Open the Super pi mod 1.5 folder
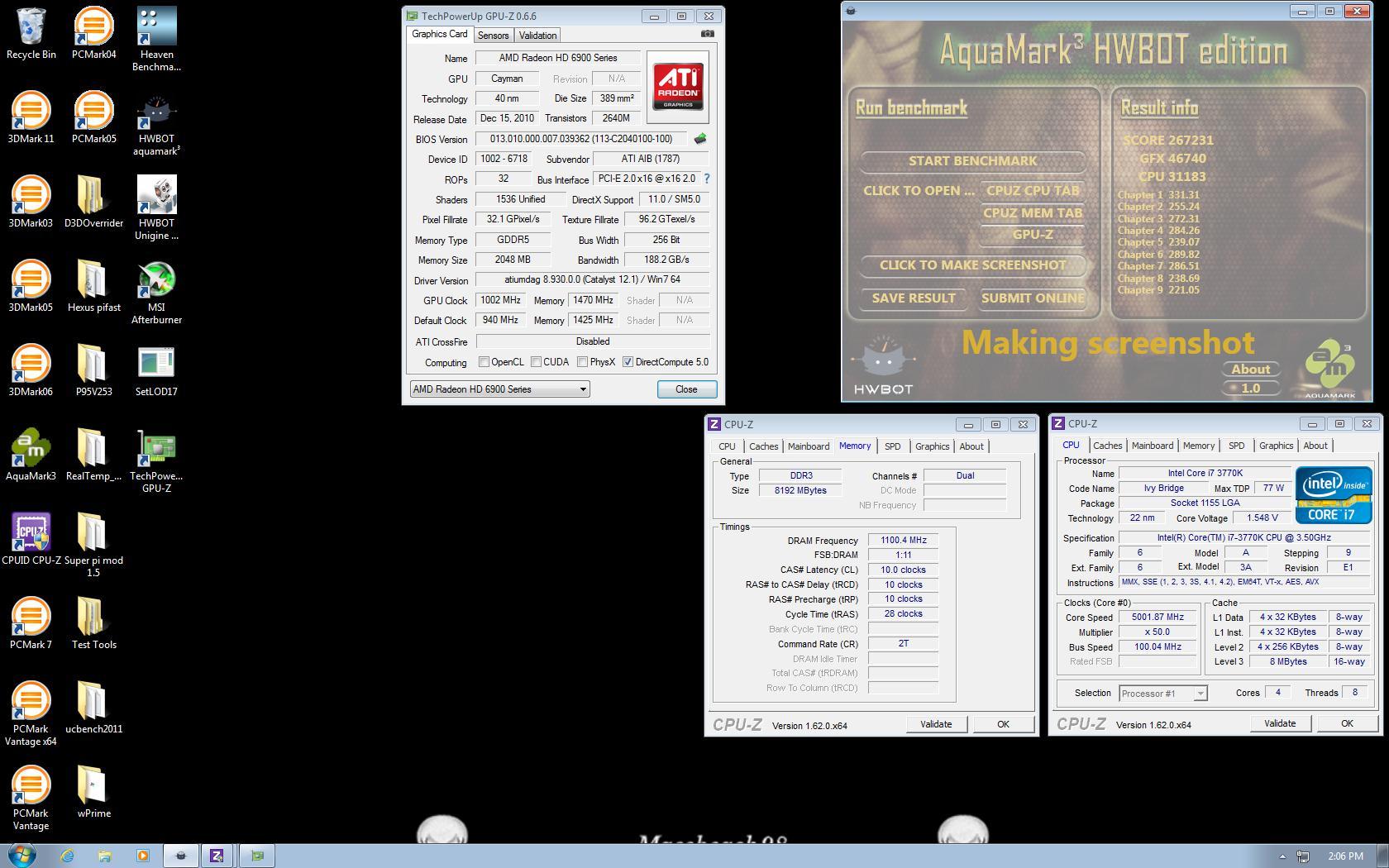 (x=93, y=546)
